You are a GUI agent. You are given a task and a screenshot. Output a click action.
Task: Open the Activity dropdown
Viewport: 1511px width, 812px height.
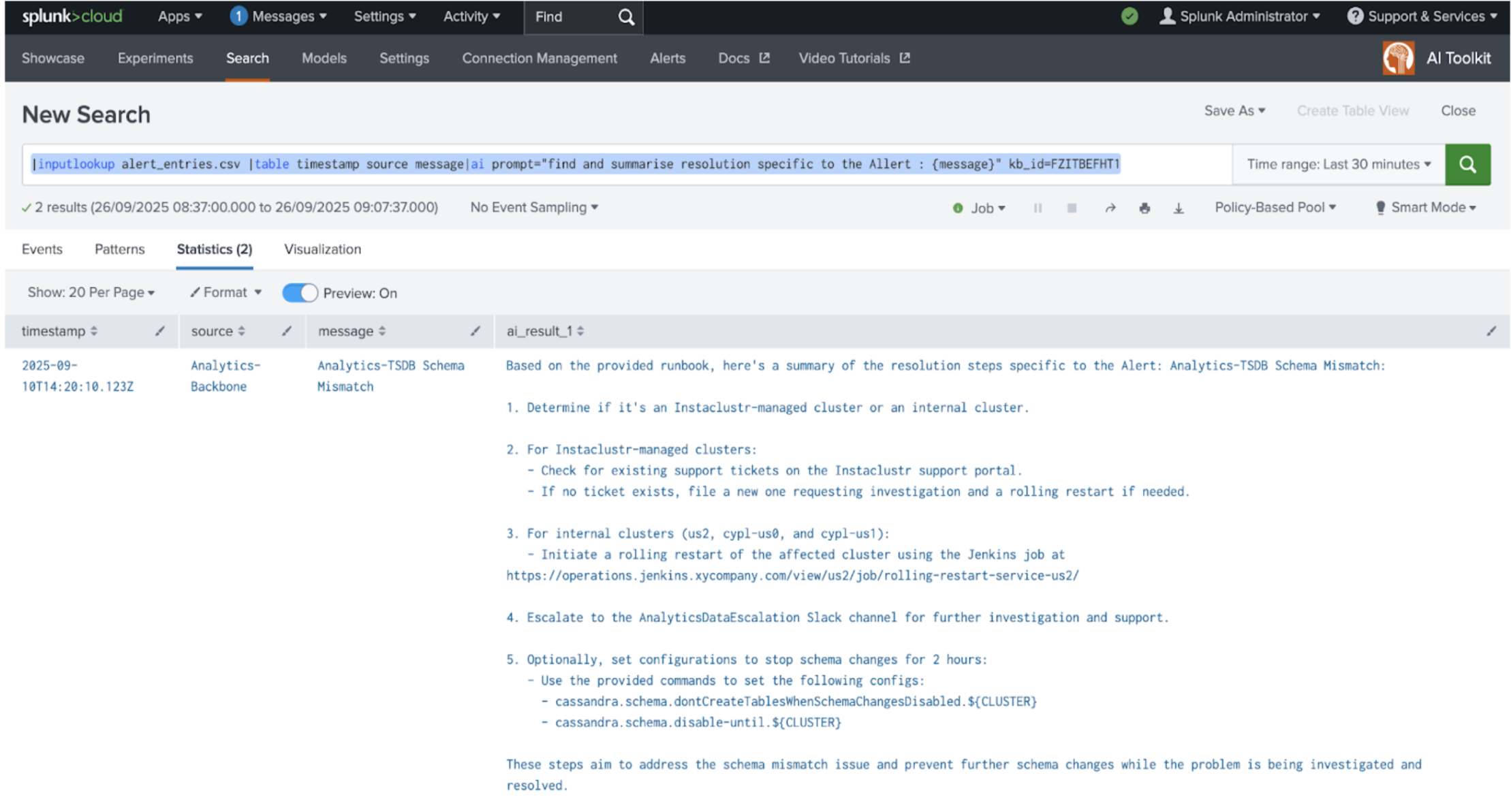pos(471,16)
